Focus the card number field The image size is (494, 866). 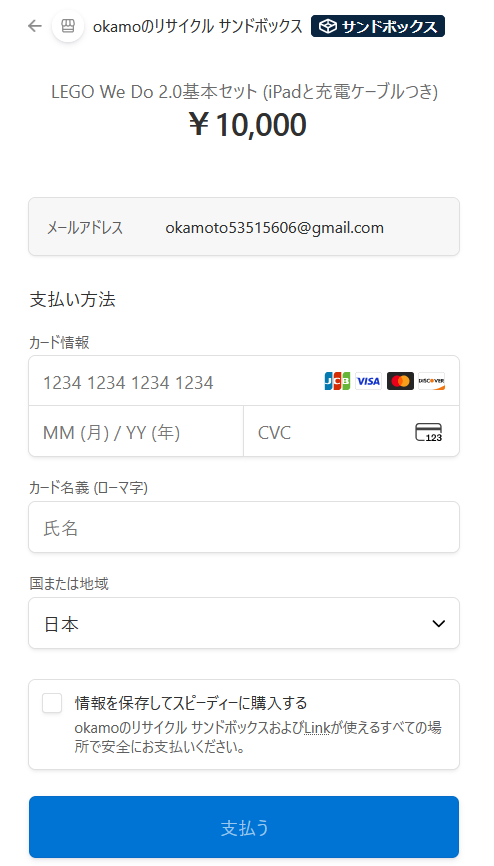click(x=244, y=381)
